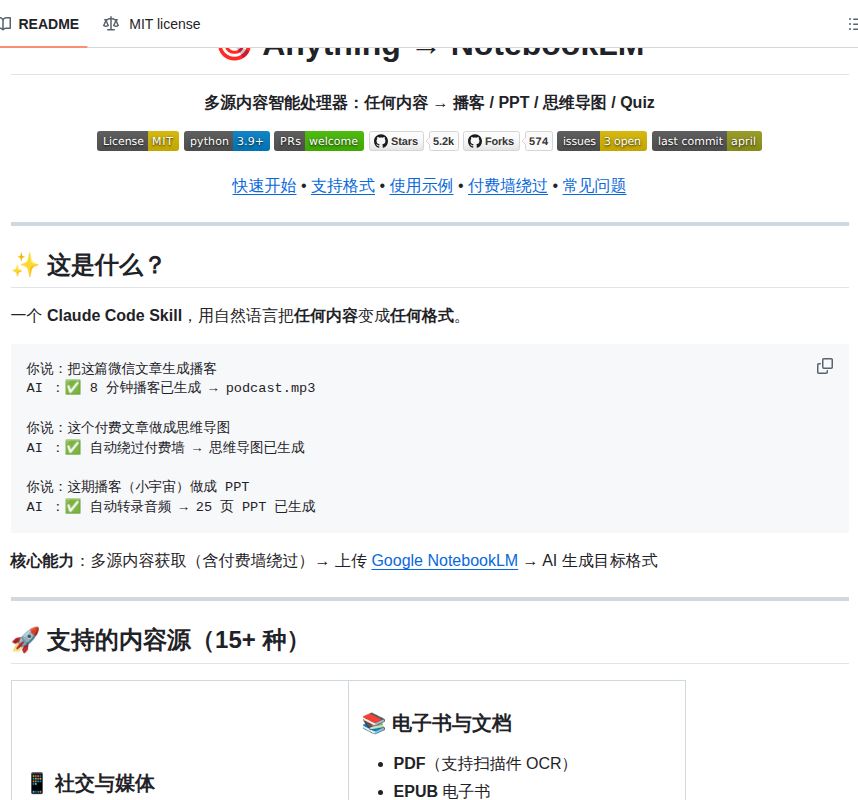Click the line 你说：这个付费文章做成思维导图

point(128,427)
